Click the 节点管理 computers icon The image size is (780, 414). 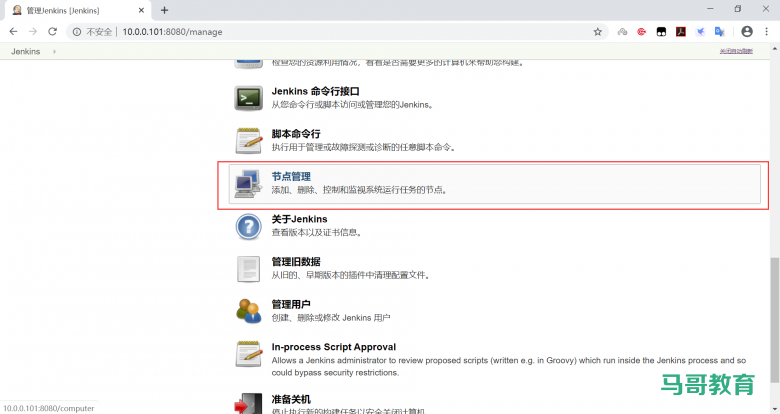(x=248, y=183)
